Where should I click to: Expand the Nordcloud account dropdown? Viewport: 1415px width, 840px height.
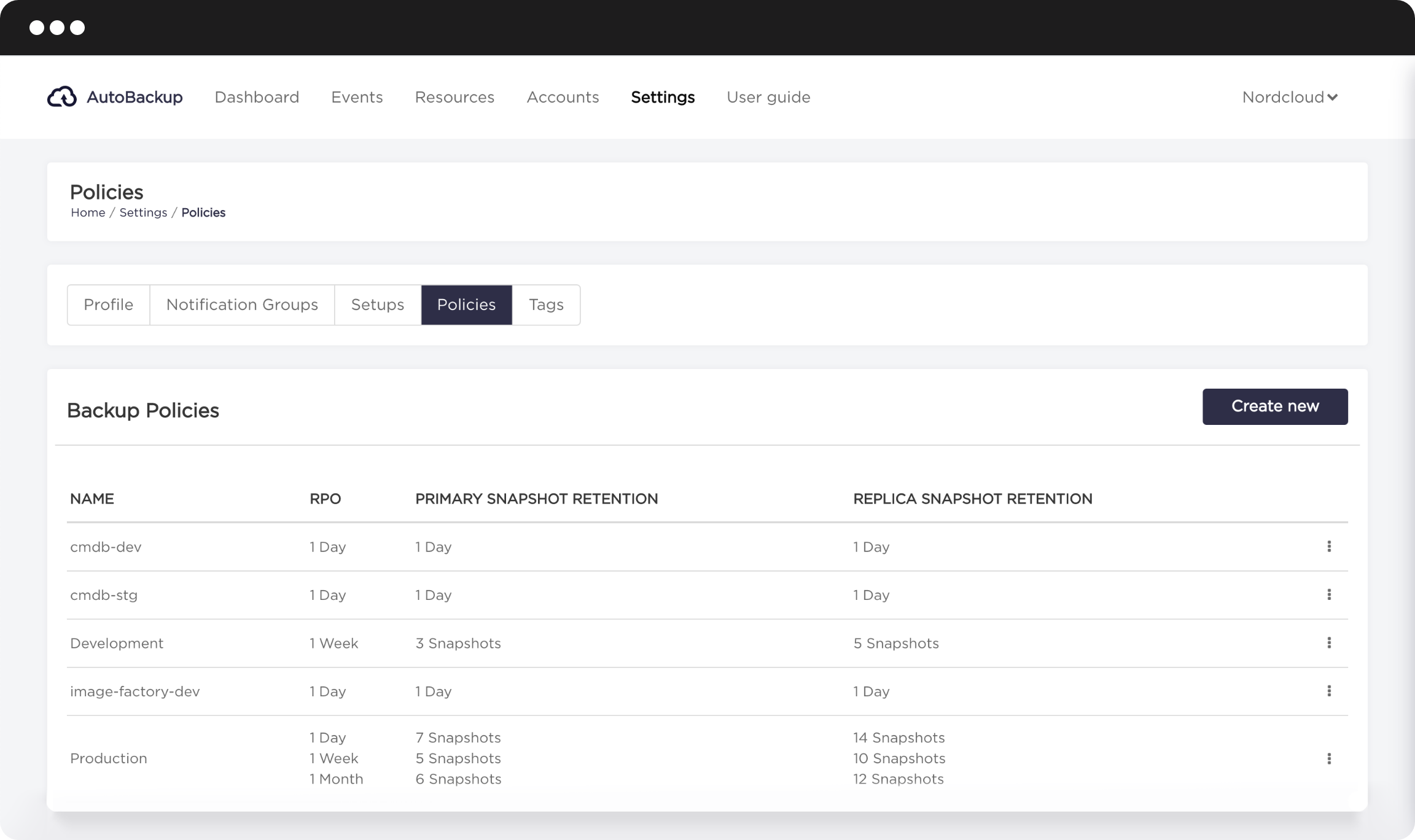(x=1290, y=97)
